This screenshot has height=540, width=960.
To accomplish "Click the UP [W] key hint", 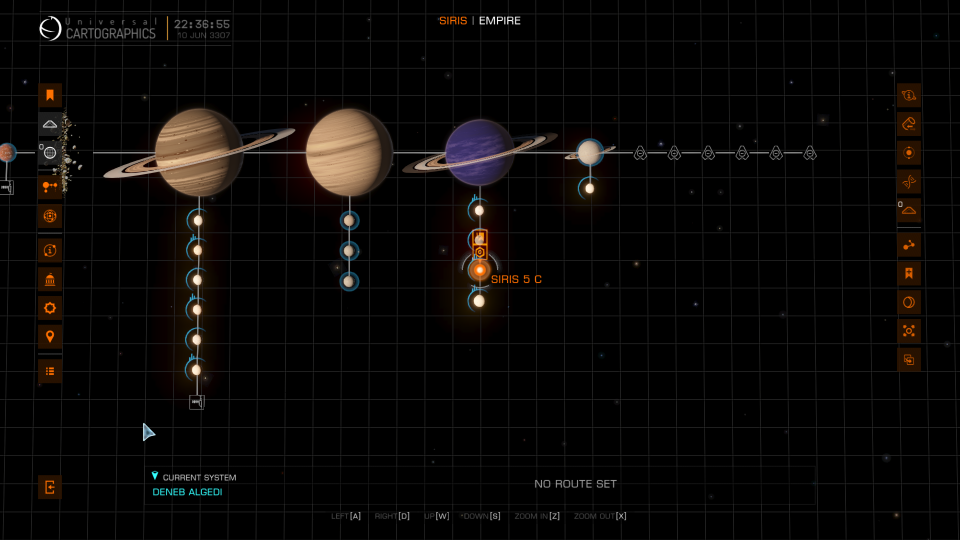I will [x=437, y=516].
